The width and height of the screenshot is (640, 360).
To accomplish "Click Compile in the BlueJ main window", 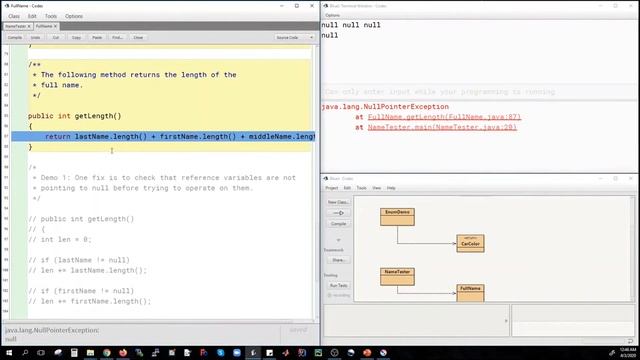I will [x=338, y=224].
